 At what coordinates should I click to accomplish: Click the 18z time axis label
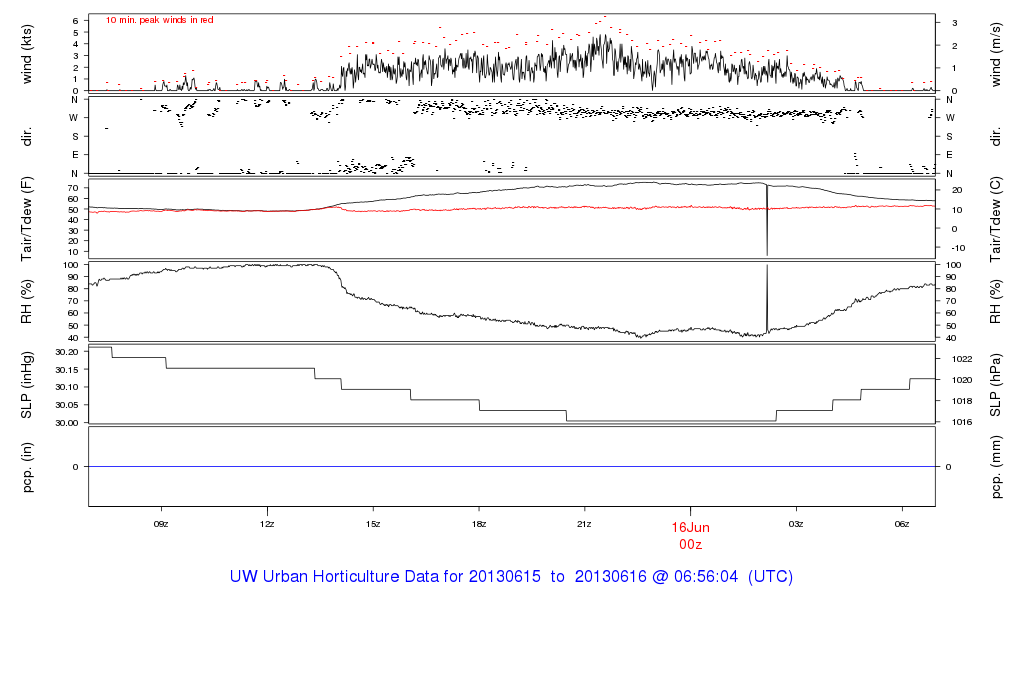tap(479, 523)
